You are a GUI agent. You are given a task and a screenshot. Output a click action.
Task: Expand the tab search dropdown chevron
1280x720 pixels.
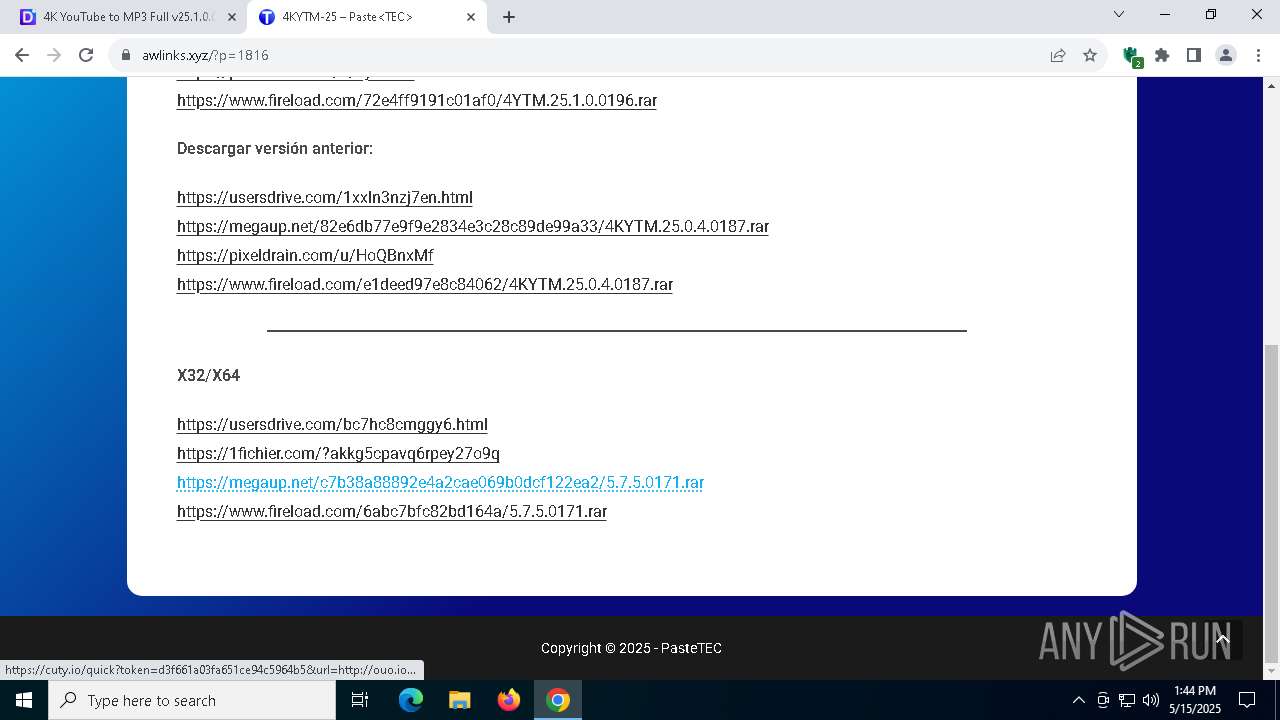(1119, 14)
